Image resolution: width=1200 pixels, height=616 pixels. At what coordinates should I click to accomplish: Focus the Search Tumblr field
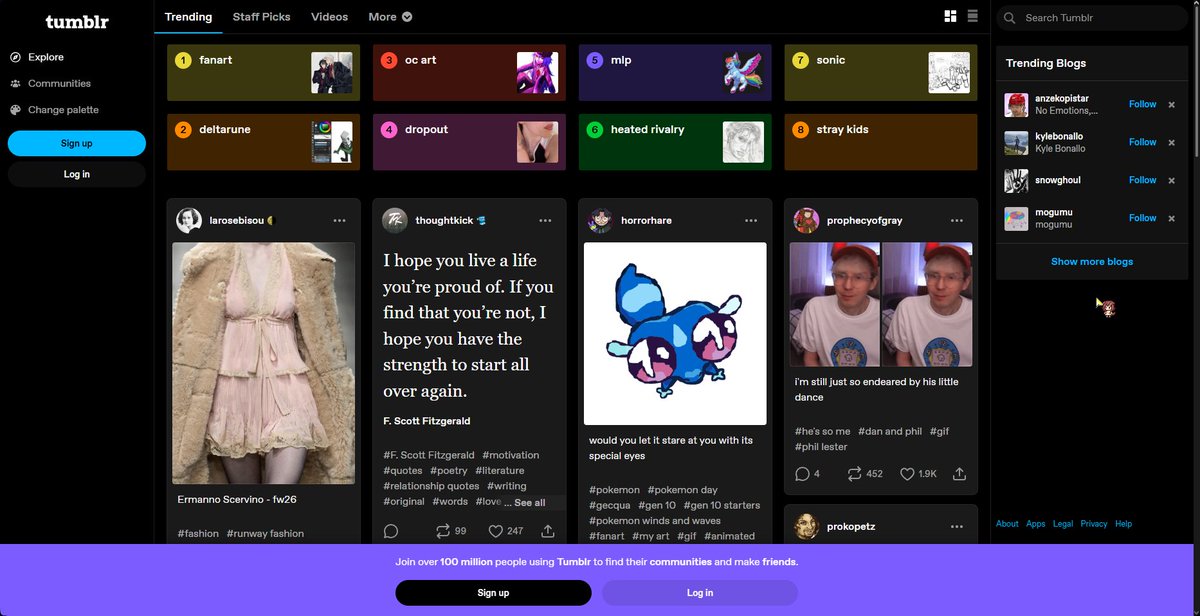click(x=1092, y=18)
